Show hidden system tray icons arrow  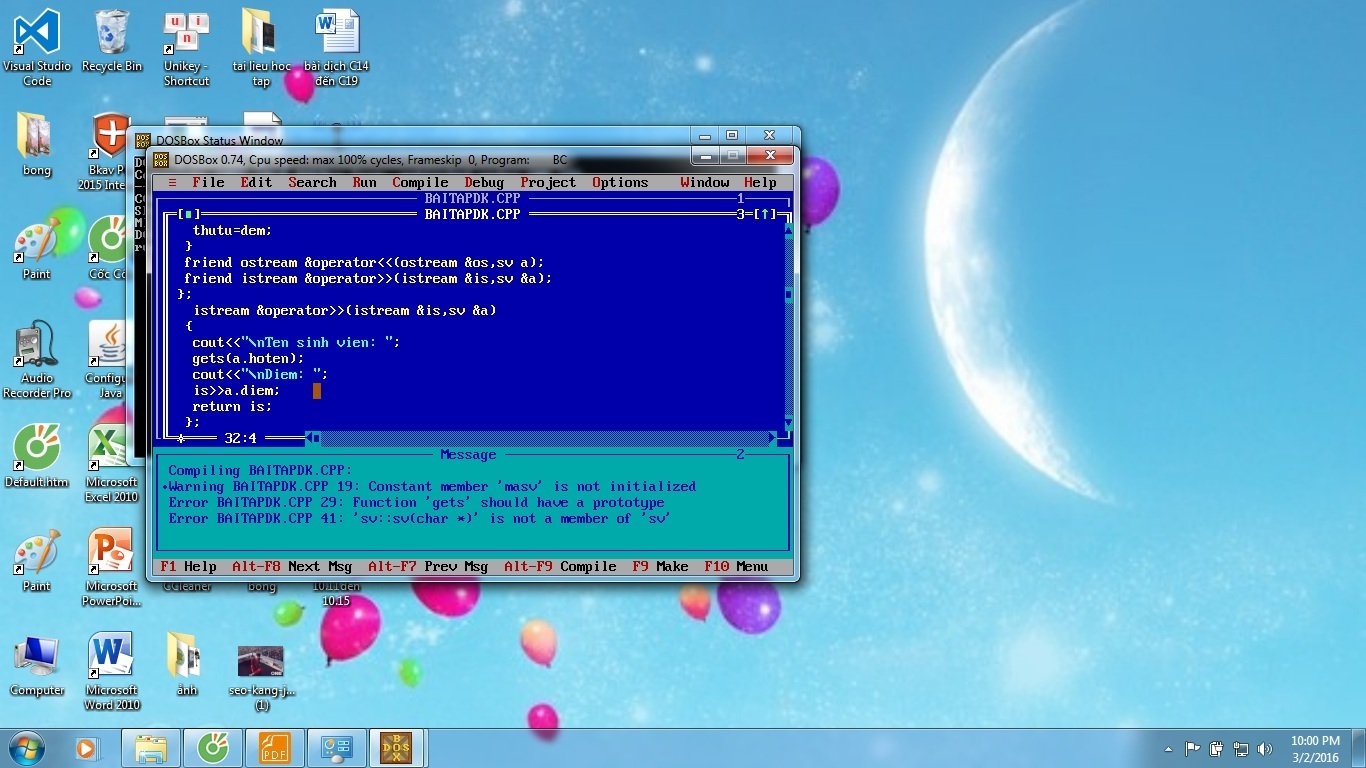(1168, 749)
